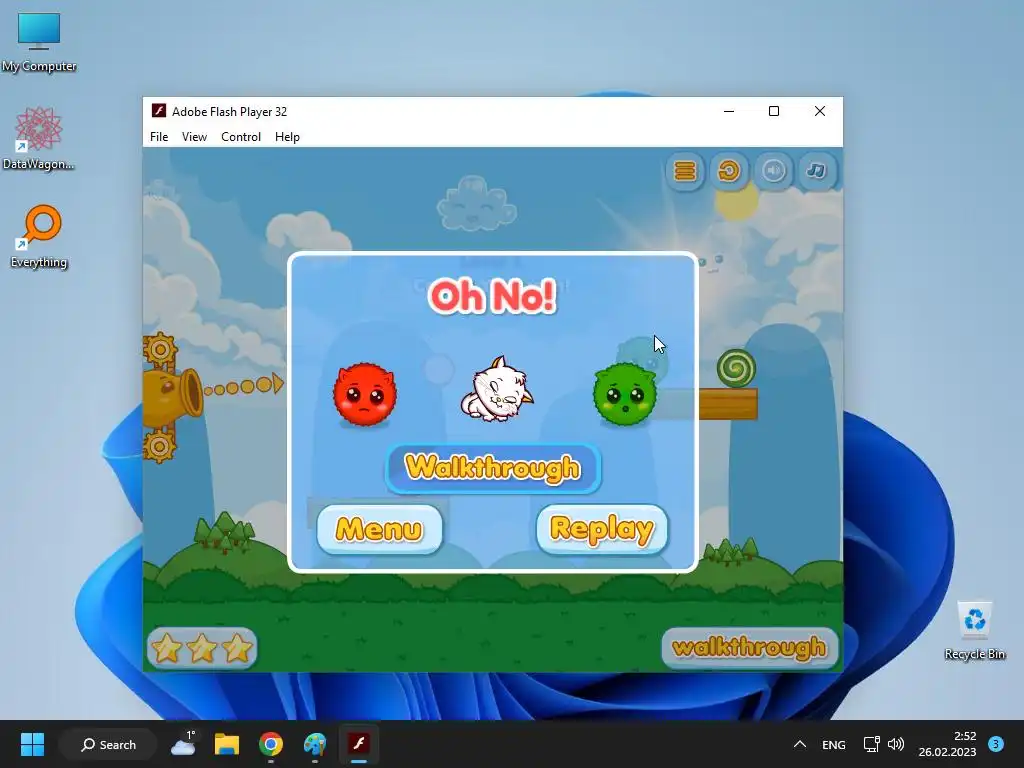Toggle the game music note icon
The width and height of the screenshot is (1024, 768).
coord(816,171)
